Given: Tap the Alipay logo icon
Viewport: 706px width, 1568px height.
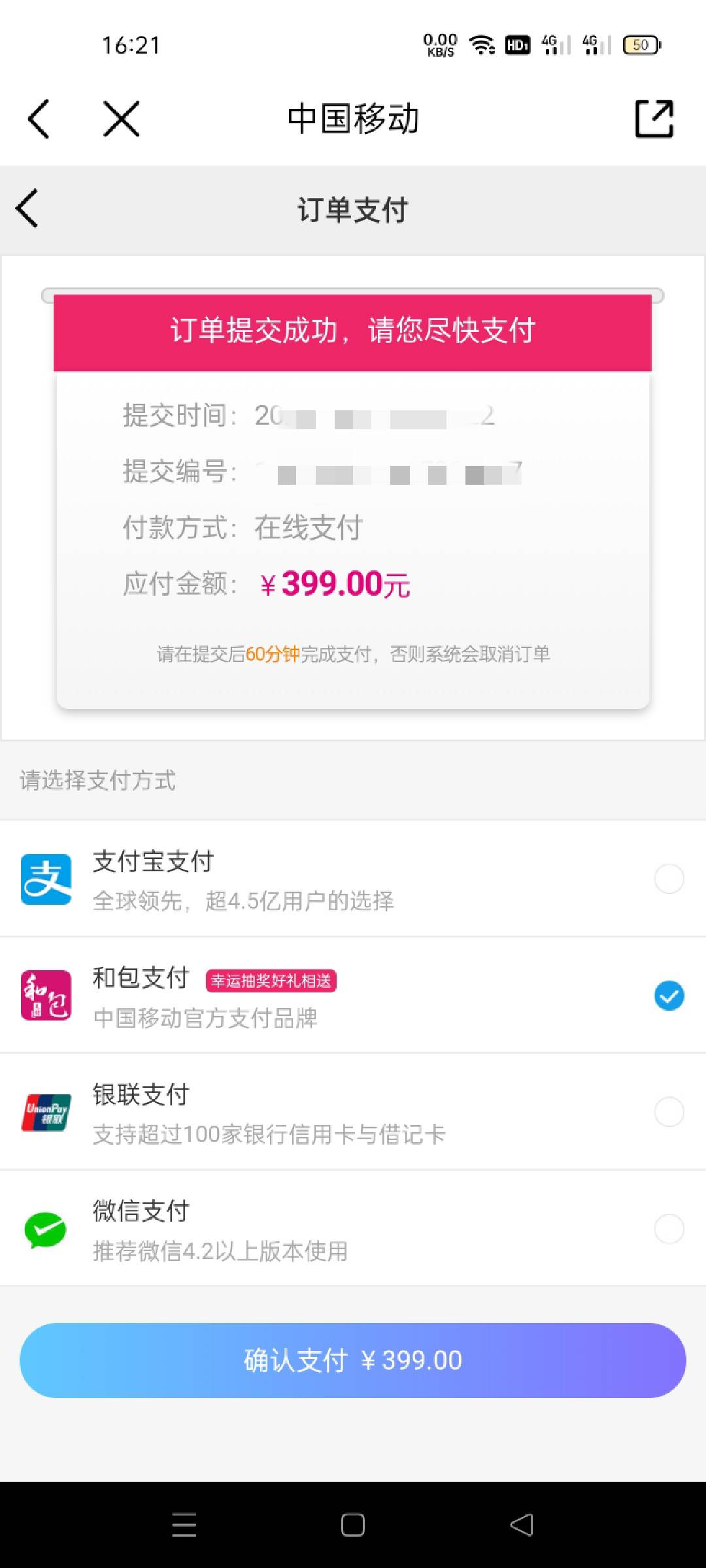Looking at the screenshot, I should pos(46,879).
